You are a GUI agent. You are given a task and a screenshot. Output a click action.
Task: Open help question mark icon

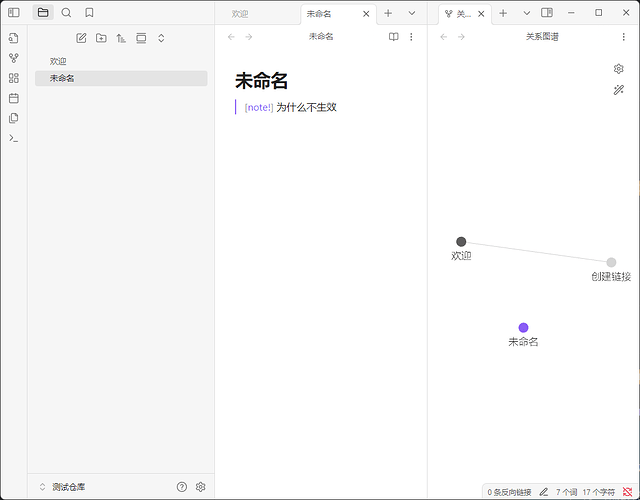coord(182,487)
